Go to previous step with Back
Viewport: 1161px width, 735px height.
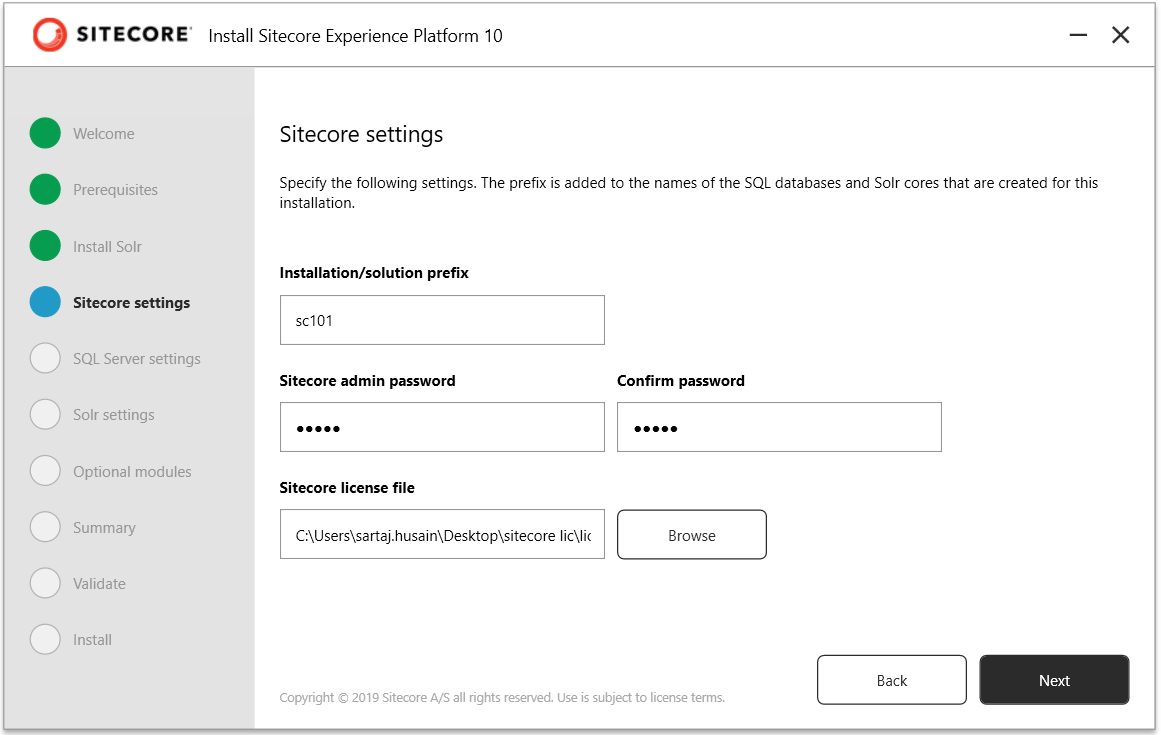click(x=891, y=680)
